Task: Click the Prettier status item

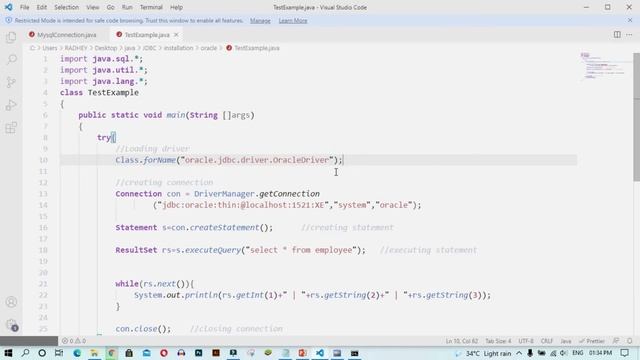Action: (x=591, y=341)
